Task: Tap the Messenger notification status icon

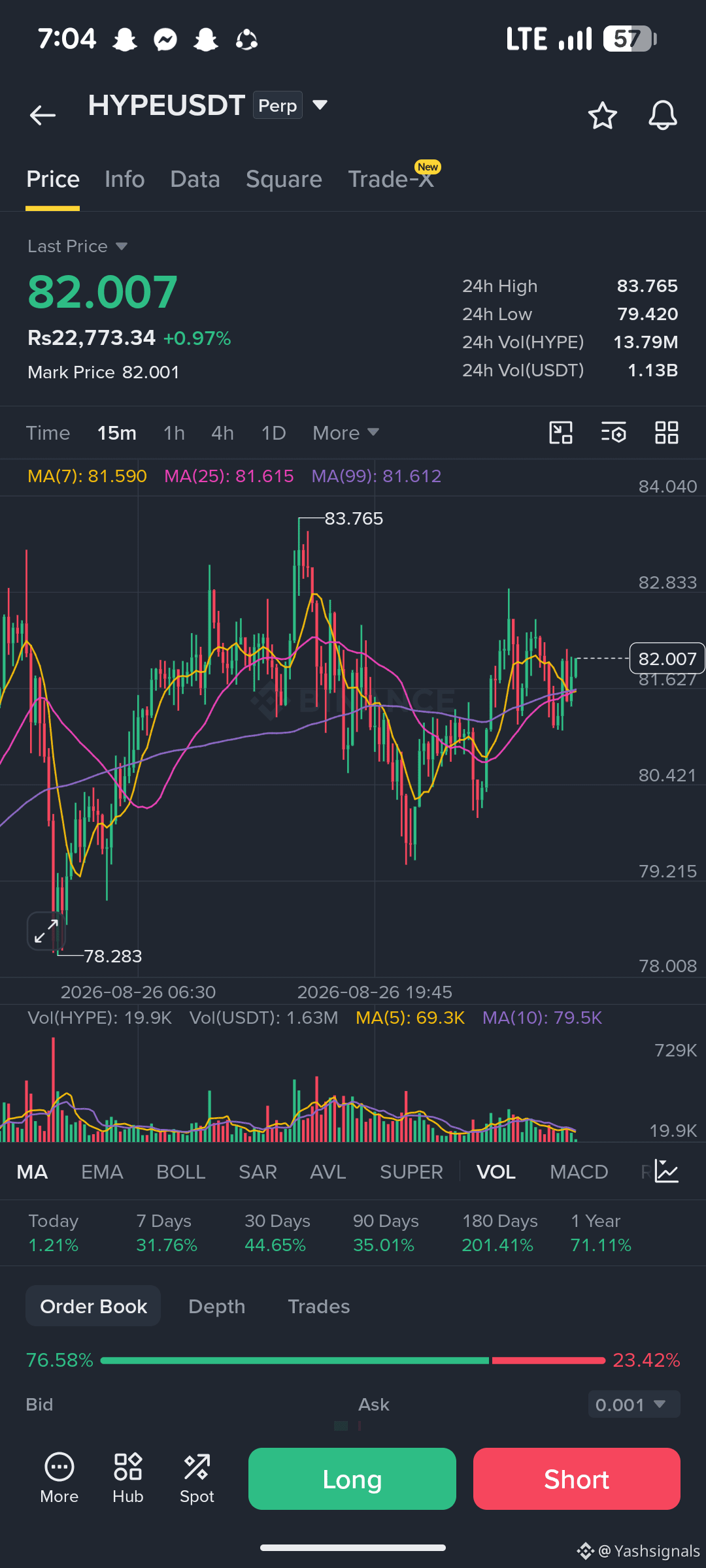Action: click(x=165, y=39)
